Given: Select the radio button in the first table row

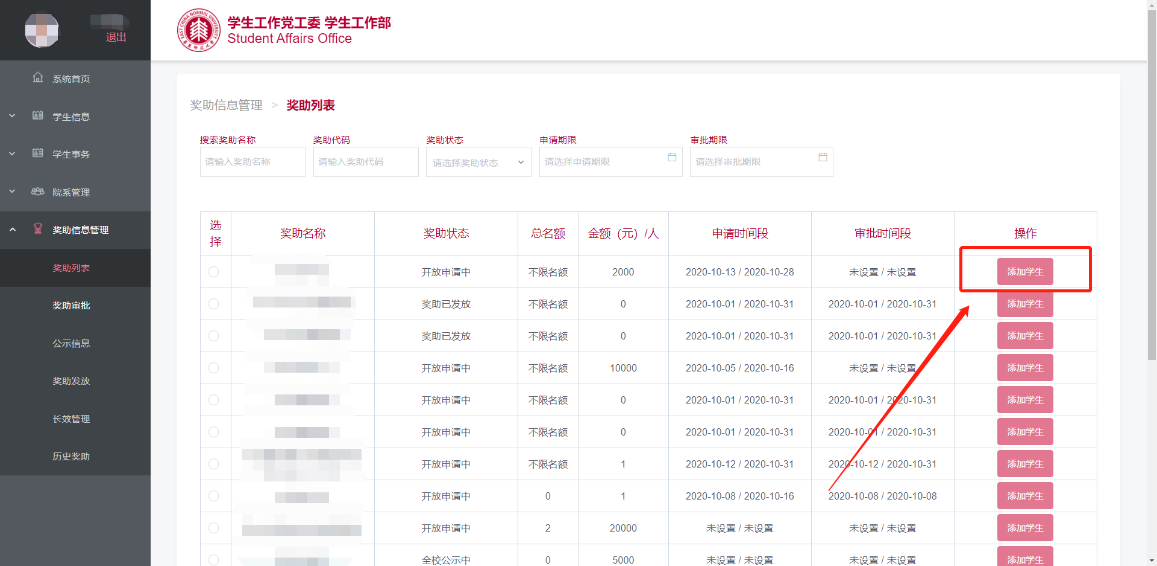Looking at the screenshot, I should (x=214, y=272).
